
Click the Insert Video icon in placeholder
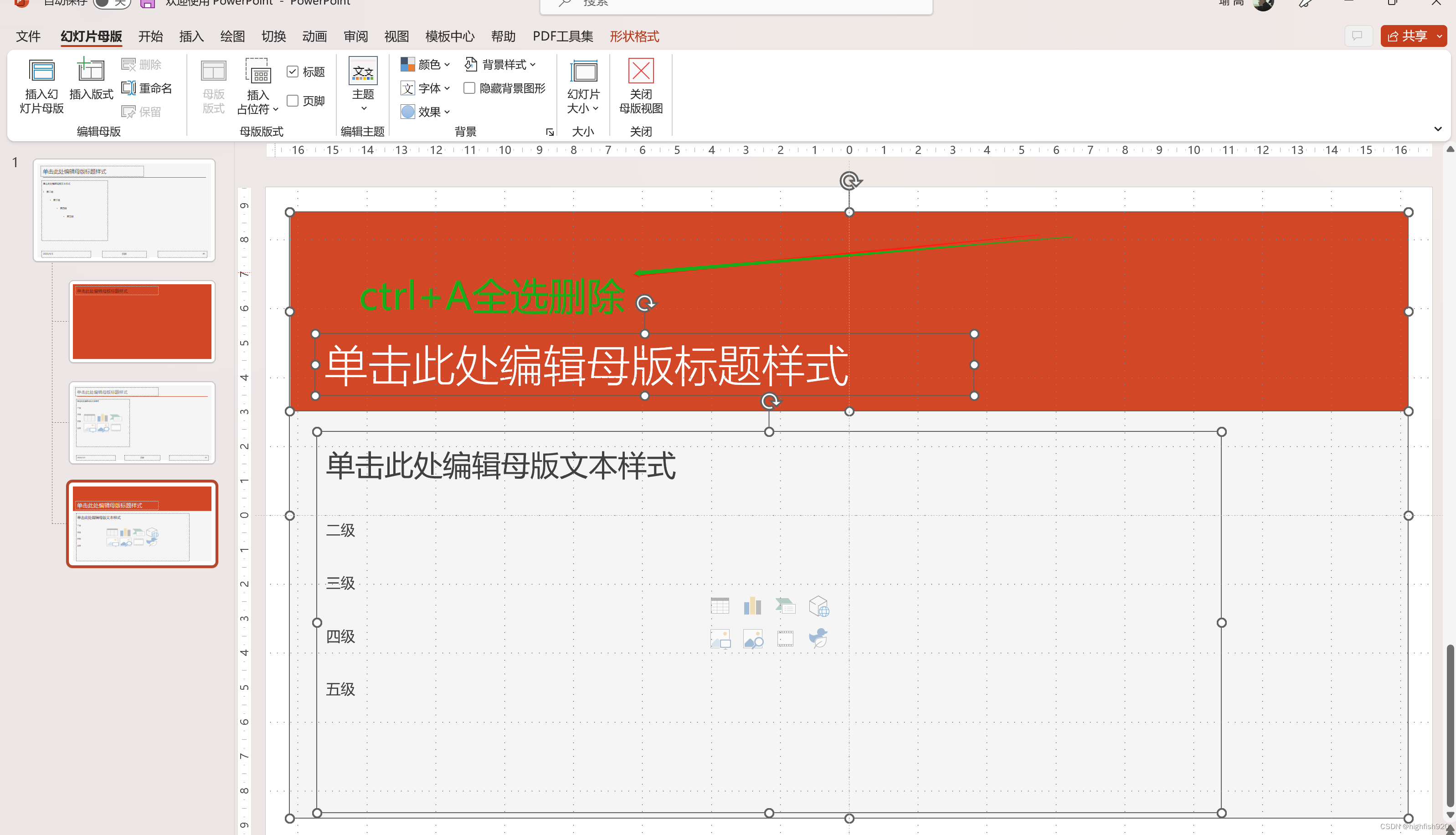[x=785, y=638]
